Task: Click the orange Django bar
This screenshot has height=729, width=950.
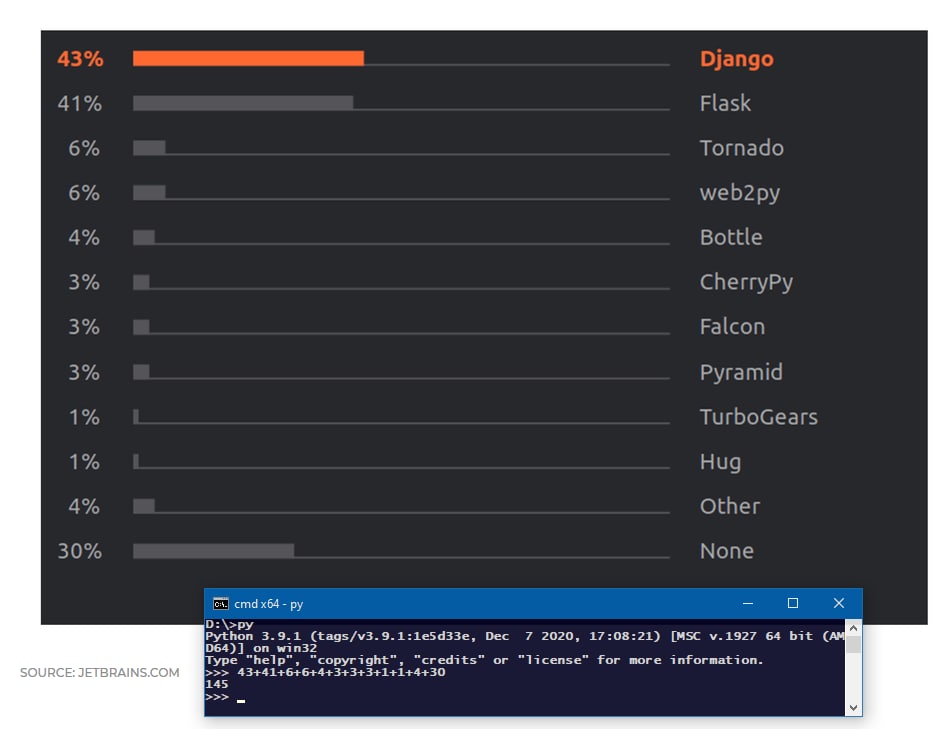Action: pyautogui.click(x=248, y=58)
